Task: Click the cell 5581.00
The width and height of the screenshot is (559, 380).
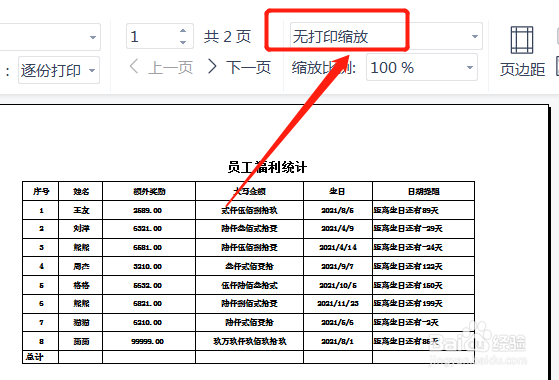Action: tap(148, 247)
